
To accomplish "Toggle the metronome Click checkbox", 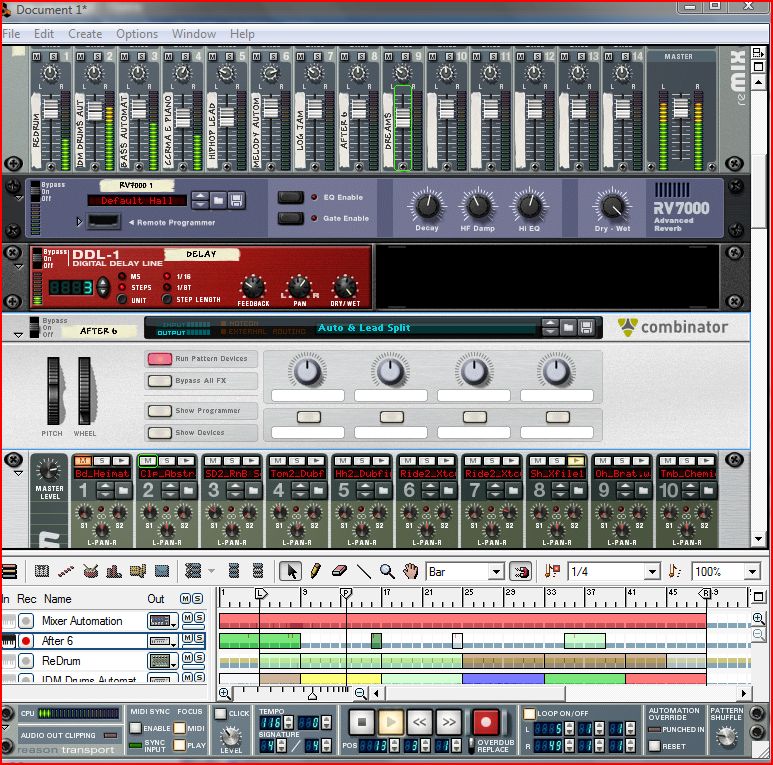I will pyautogui.click(x=220, y=713).
